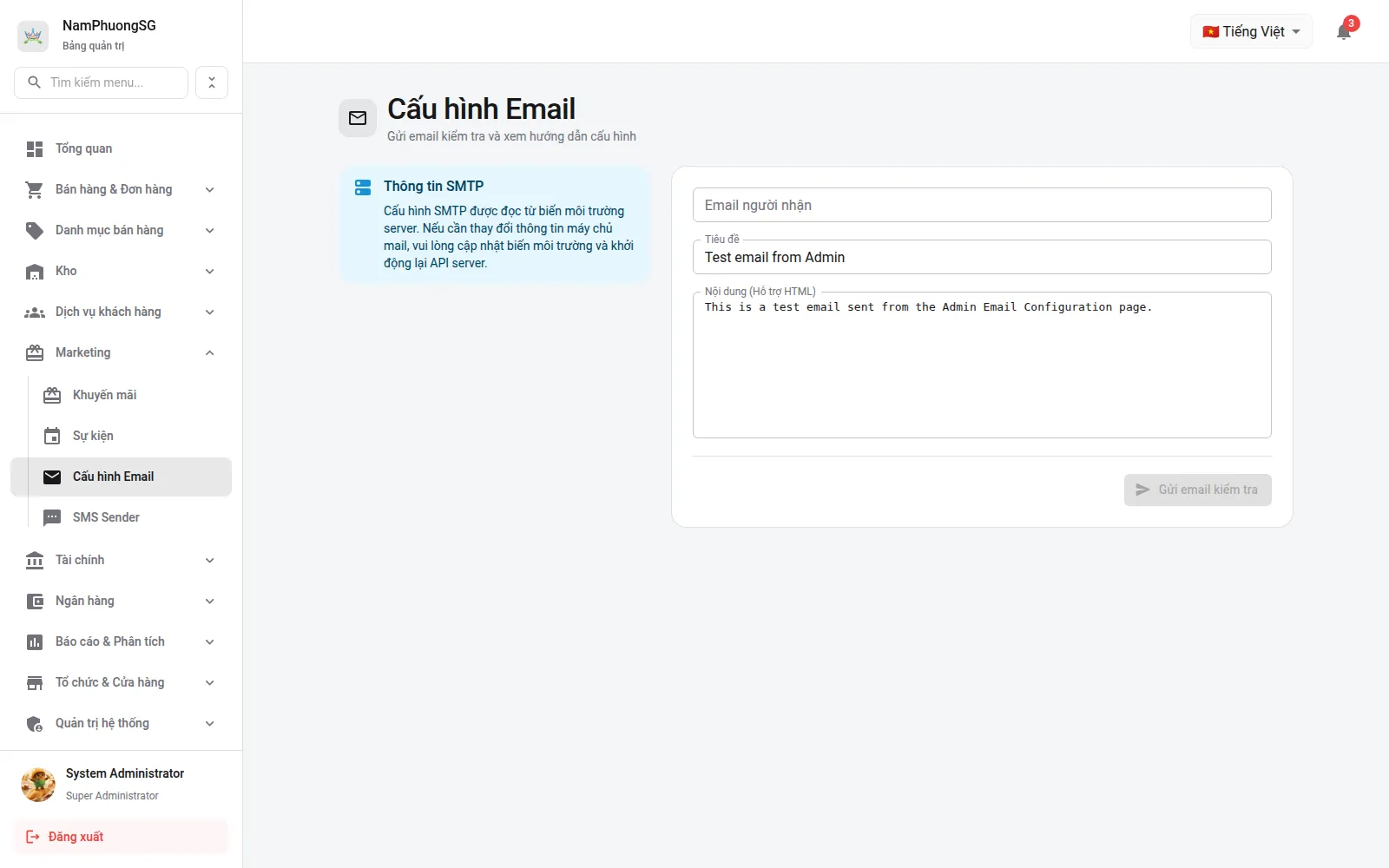Click the NamPhuongSG logo icon

(x=33, y=36)
